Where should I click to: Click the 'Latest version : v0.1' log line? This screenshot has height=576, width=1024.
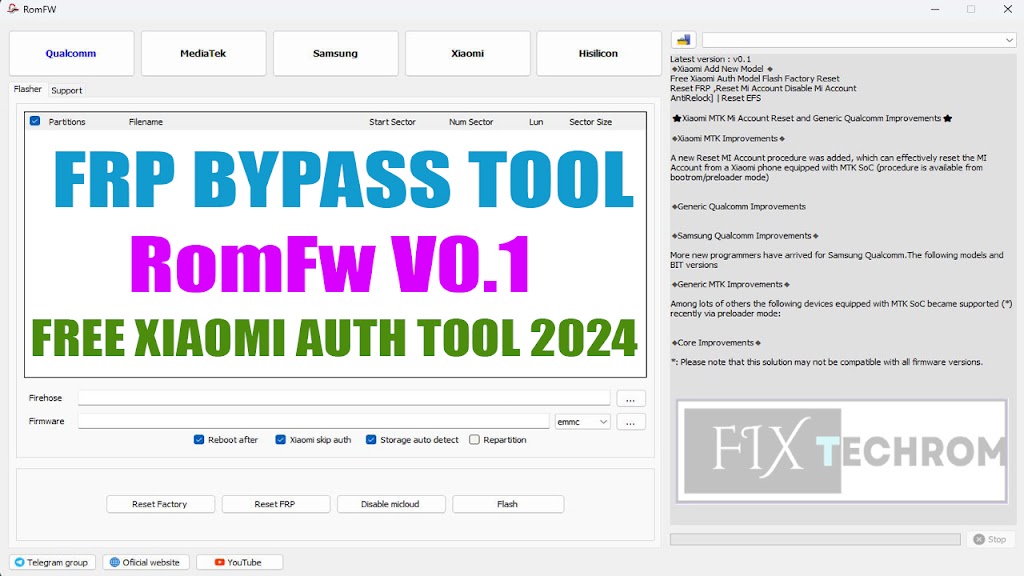coord(711,59)
